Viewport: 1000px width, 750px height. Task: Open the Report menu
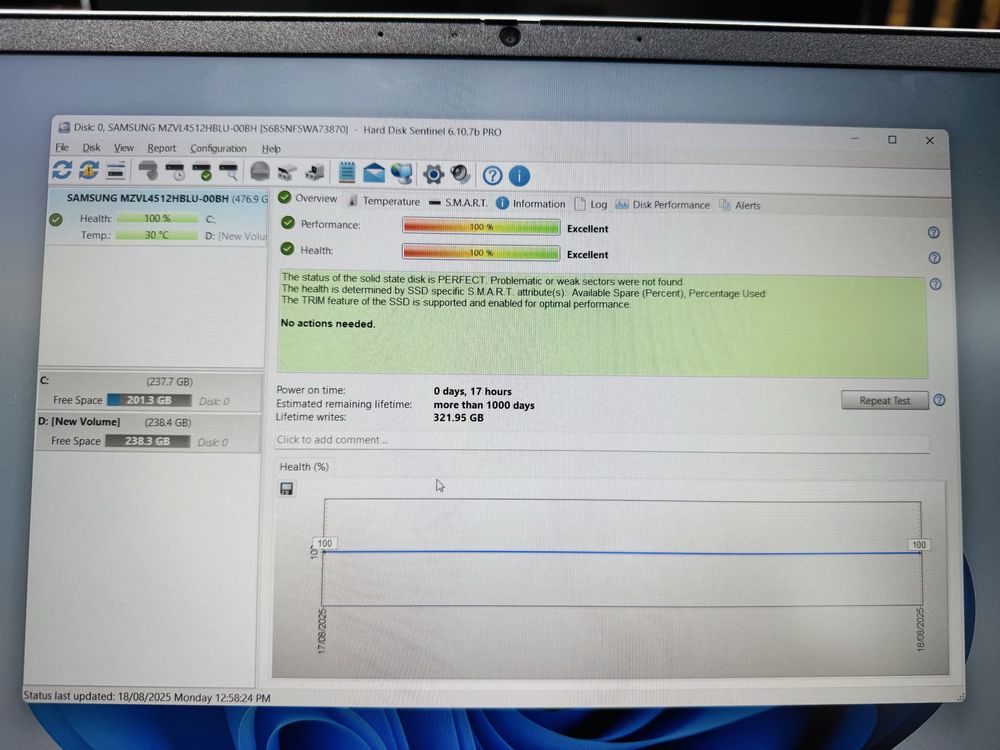pos(161,148)
